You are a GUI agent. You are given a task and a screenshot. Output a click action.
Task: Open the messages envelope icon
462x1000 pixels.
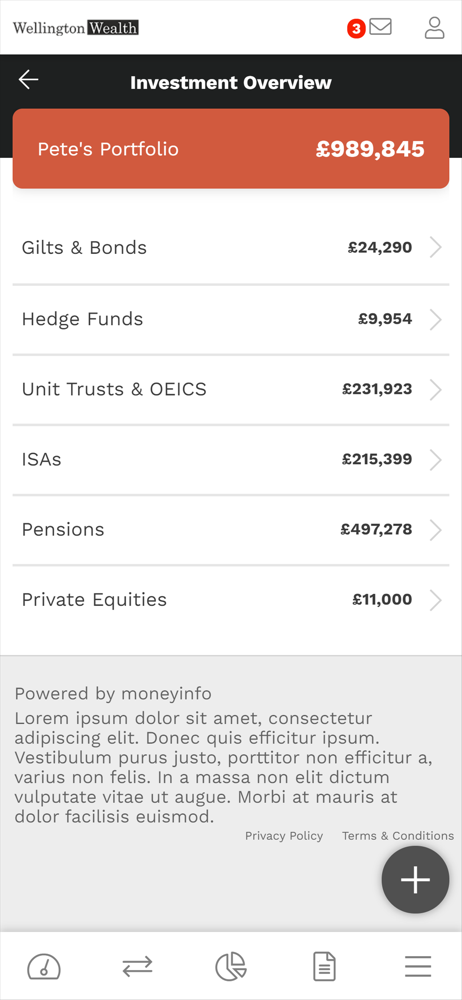point(380,27)
